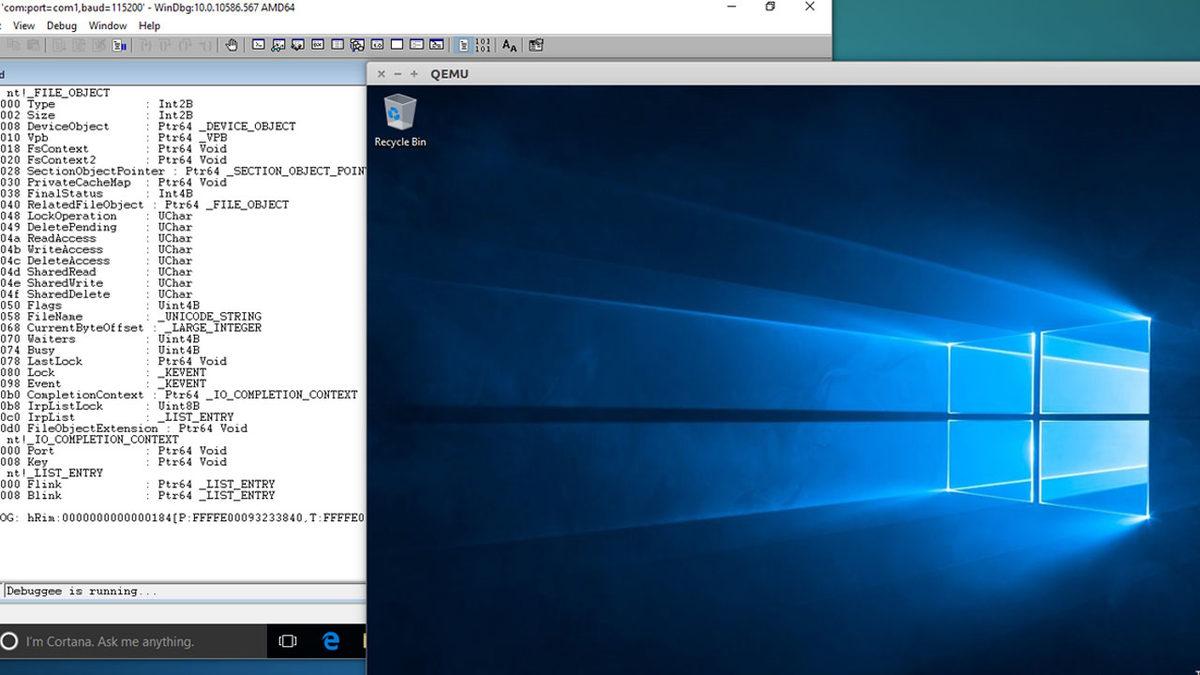The image size is (1200, 675).
Task: Launch Microsoft Edge from the taskbar
Action: pyautogui.click(x=331, y=641)
